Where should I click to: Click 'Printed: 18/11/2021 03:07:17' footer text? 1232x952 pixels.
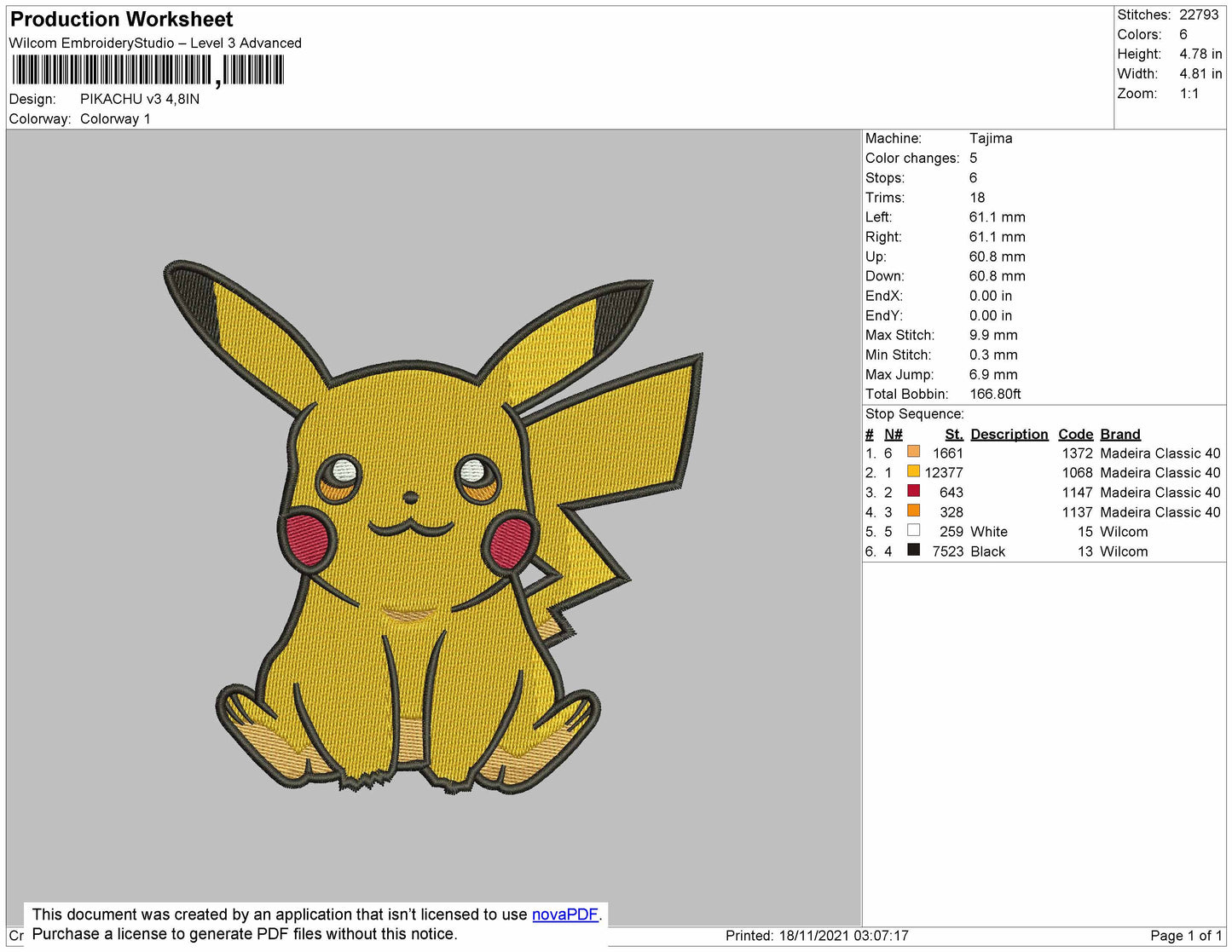click(817, 935)
